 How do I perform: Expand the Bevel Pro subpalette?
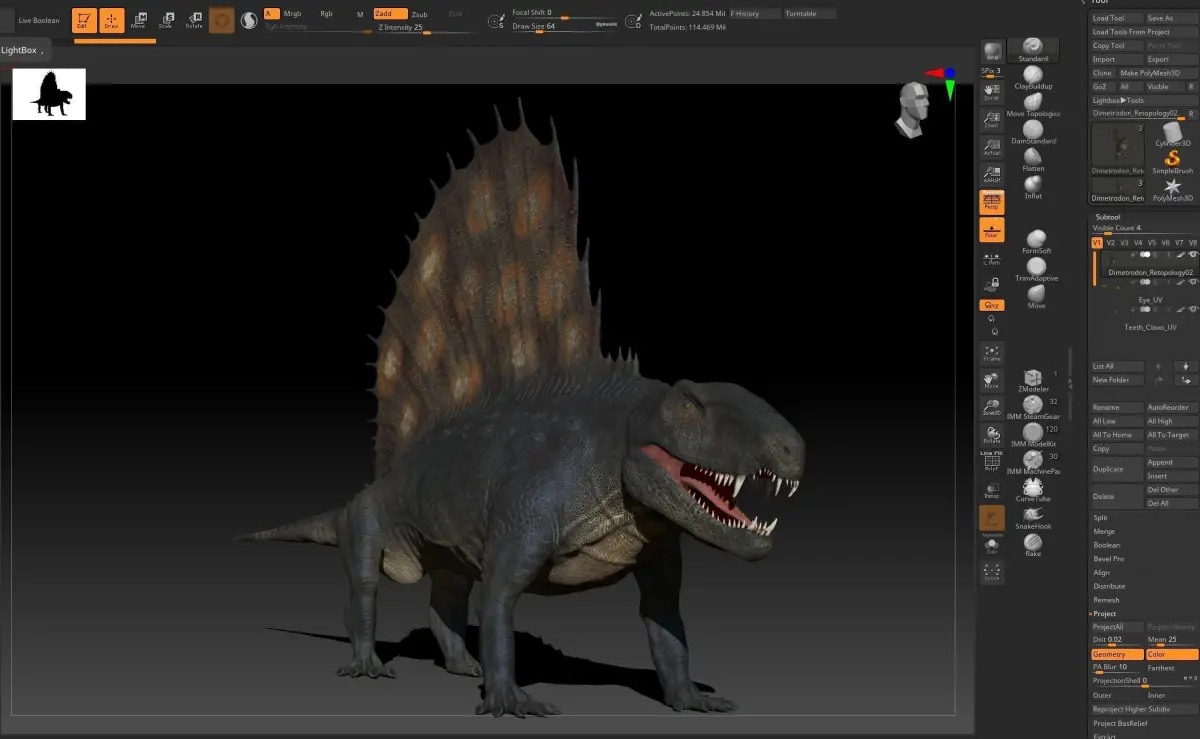(x=1109, y=559)
